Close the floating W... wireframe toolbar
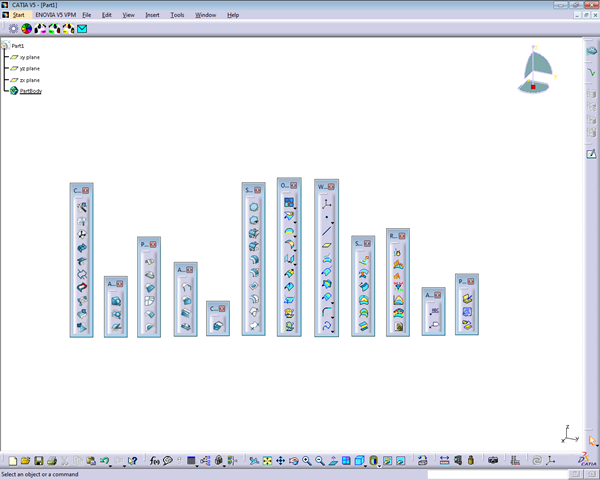The width and height of the screenshot is (600, 480). click(x=332, y=186)
